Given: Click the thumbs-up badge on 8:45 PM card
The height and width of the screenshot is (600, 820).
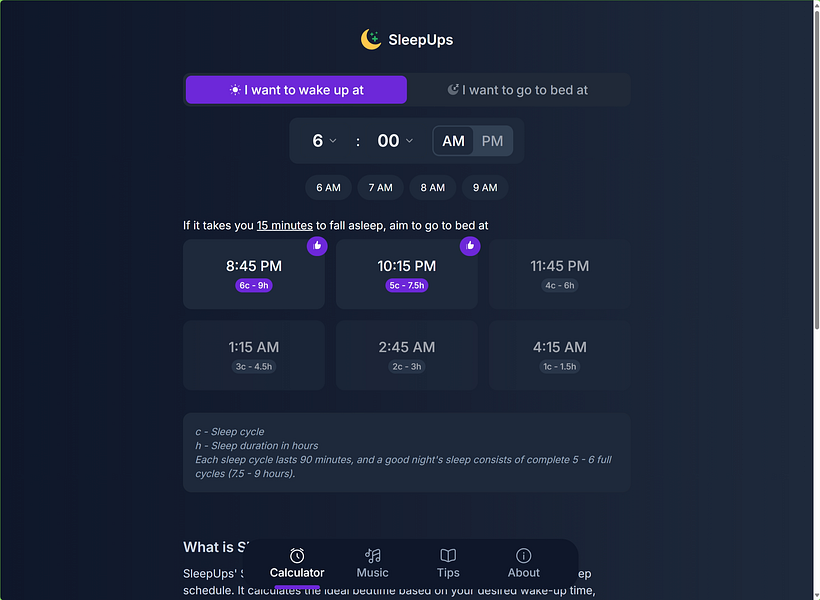Looking at the screenshot, I should (x=317, y=245).
